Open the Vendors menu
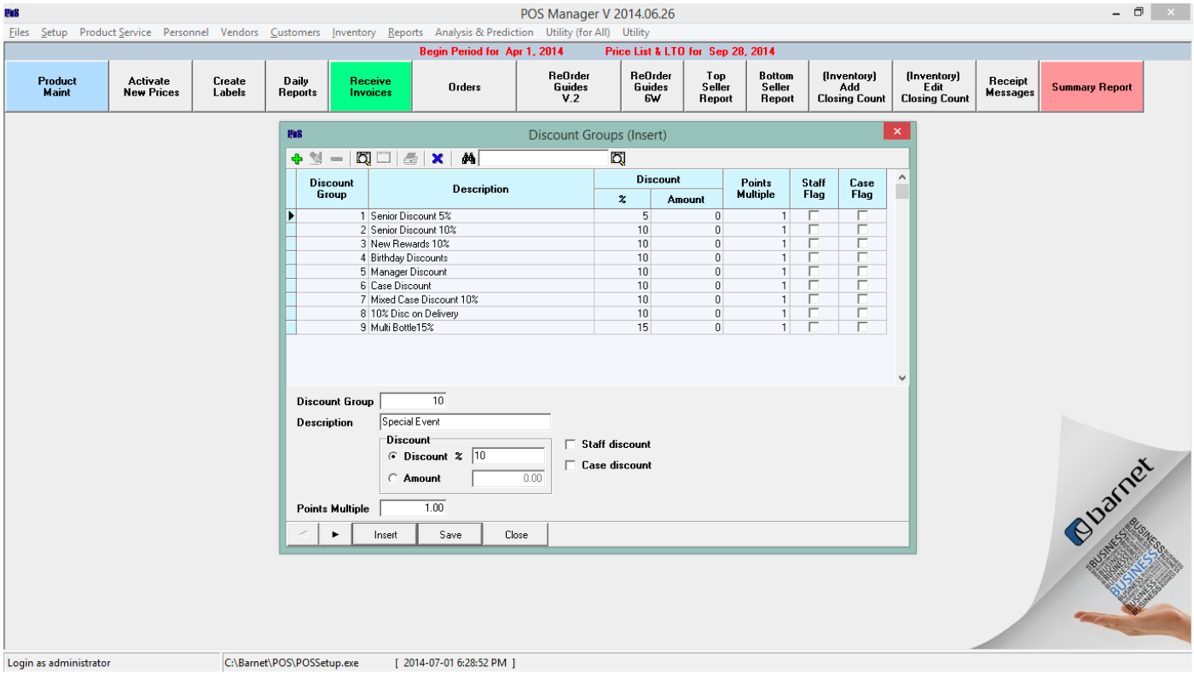Screen dimensions: 1194x674 pos(239,32)
